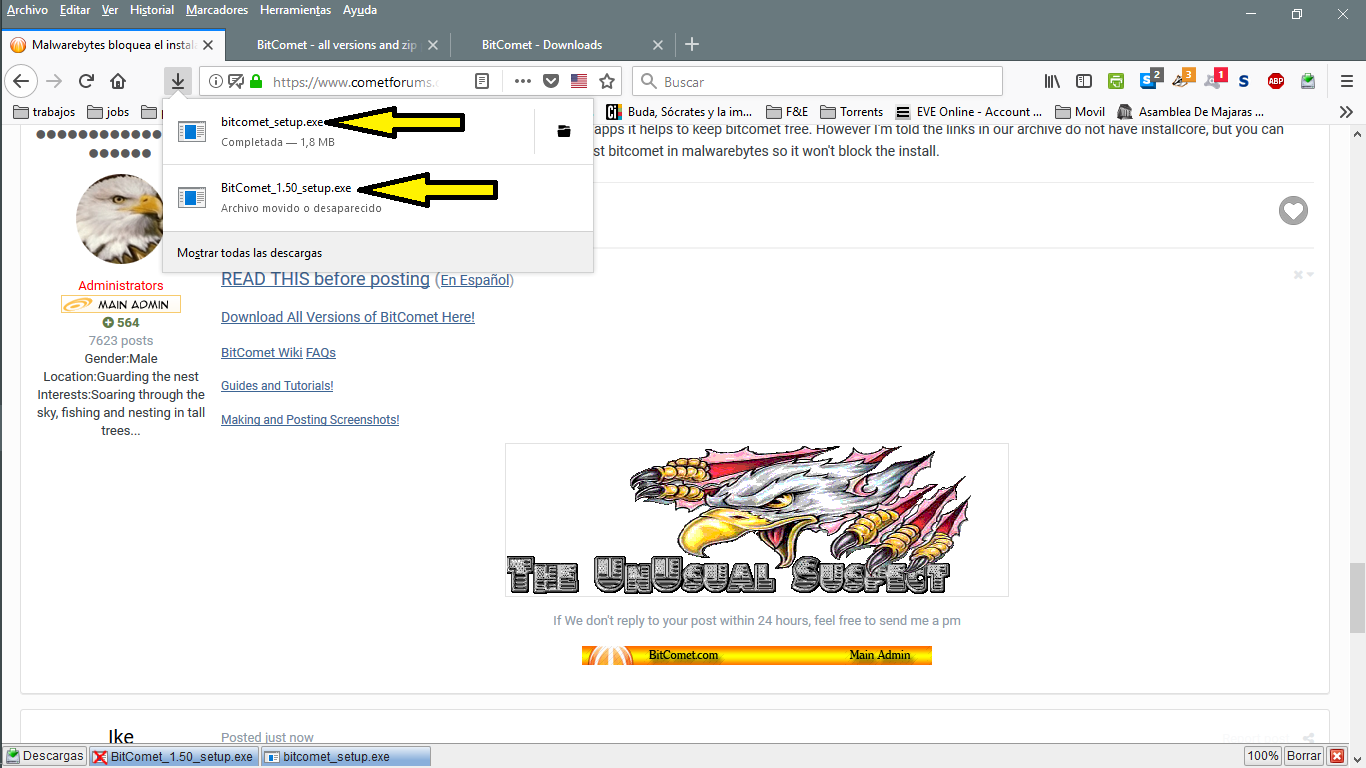Go to the home page icon

(118, 81)
